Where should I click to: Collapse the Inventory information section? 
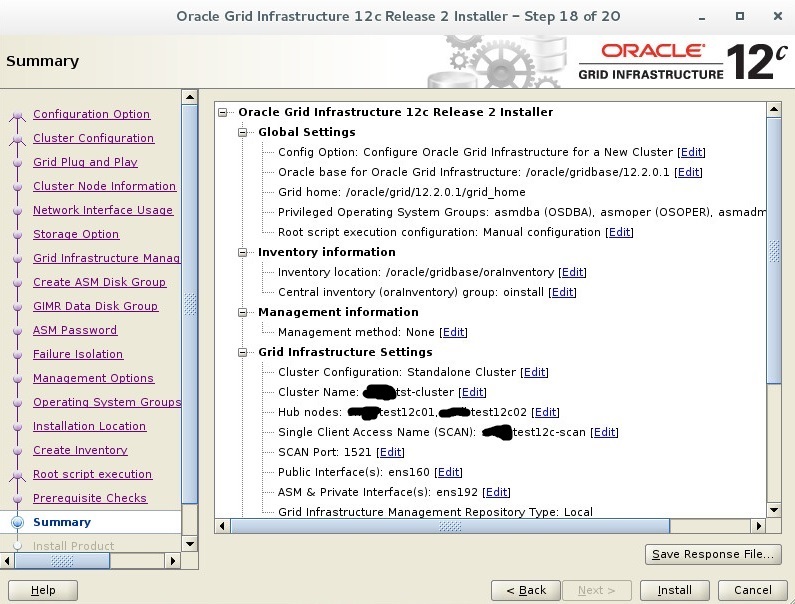click(x=243, y=252)
